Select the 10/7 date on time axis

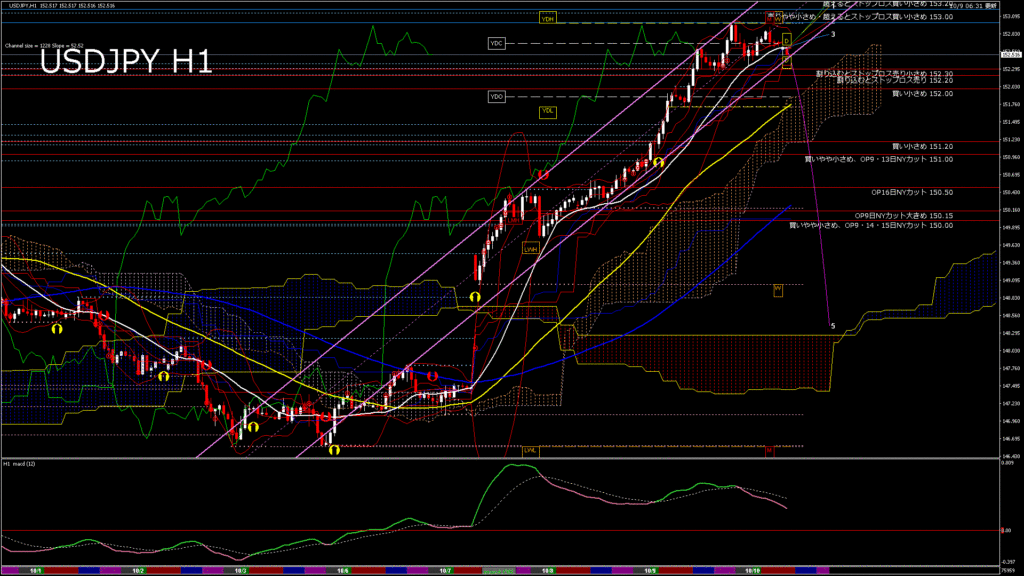446,570
